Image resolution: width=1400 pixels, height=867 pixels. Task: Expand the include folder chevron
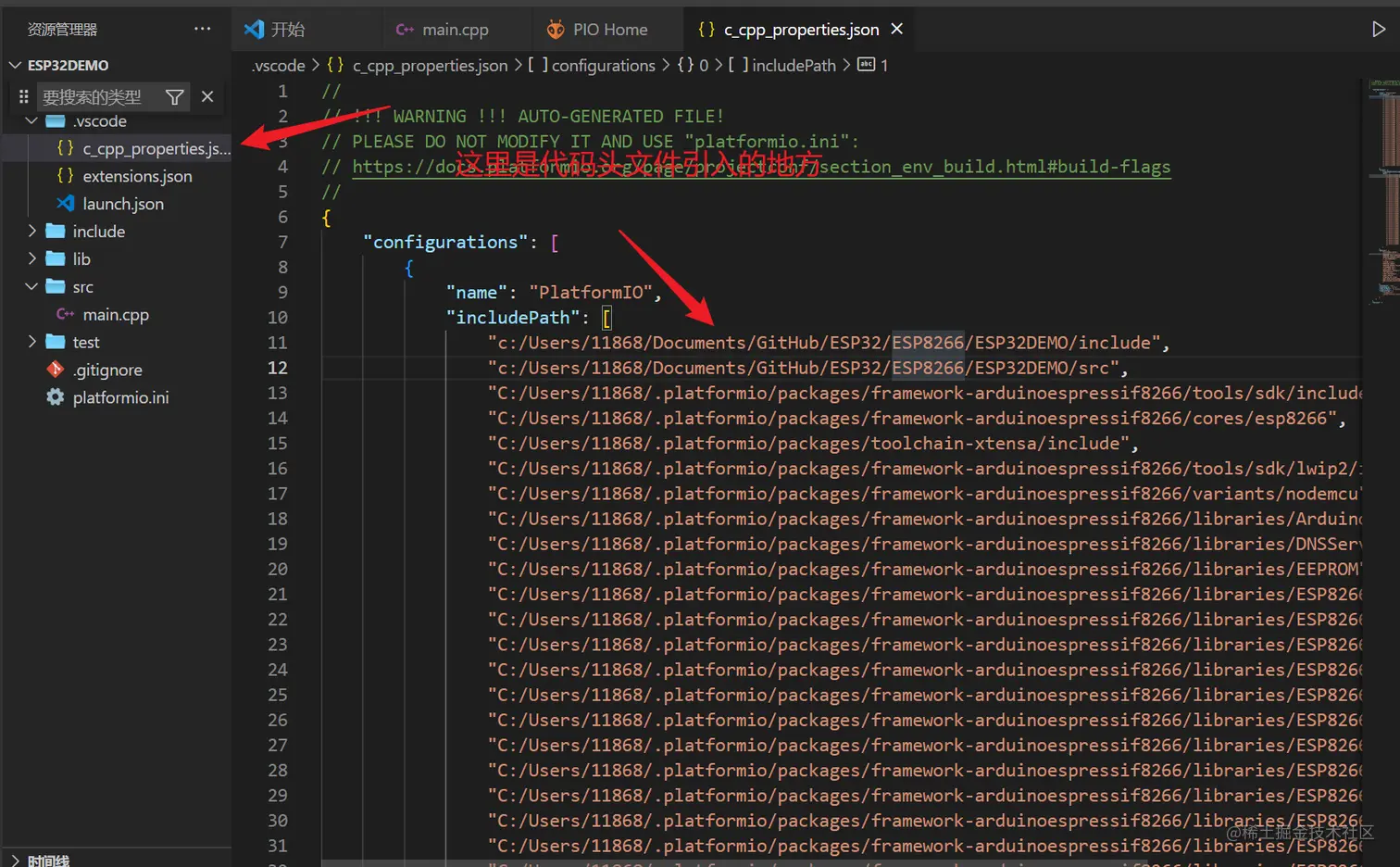(31, 231)
